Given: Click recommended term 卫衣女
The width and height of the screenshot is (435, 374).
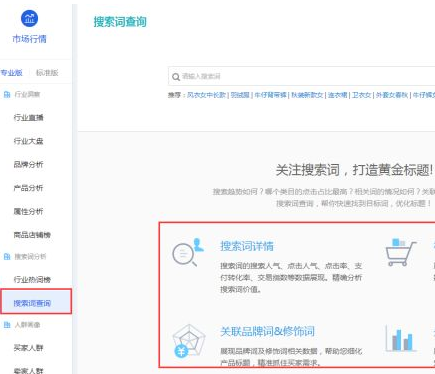Looking at the screenshot, I should point(362,95).
